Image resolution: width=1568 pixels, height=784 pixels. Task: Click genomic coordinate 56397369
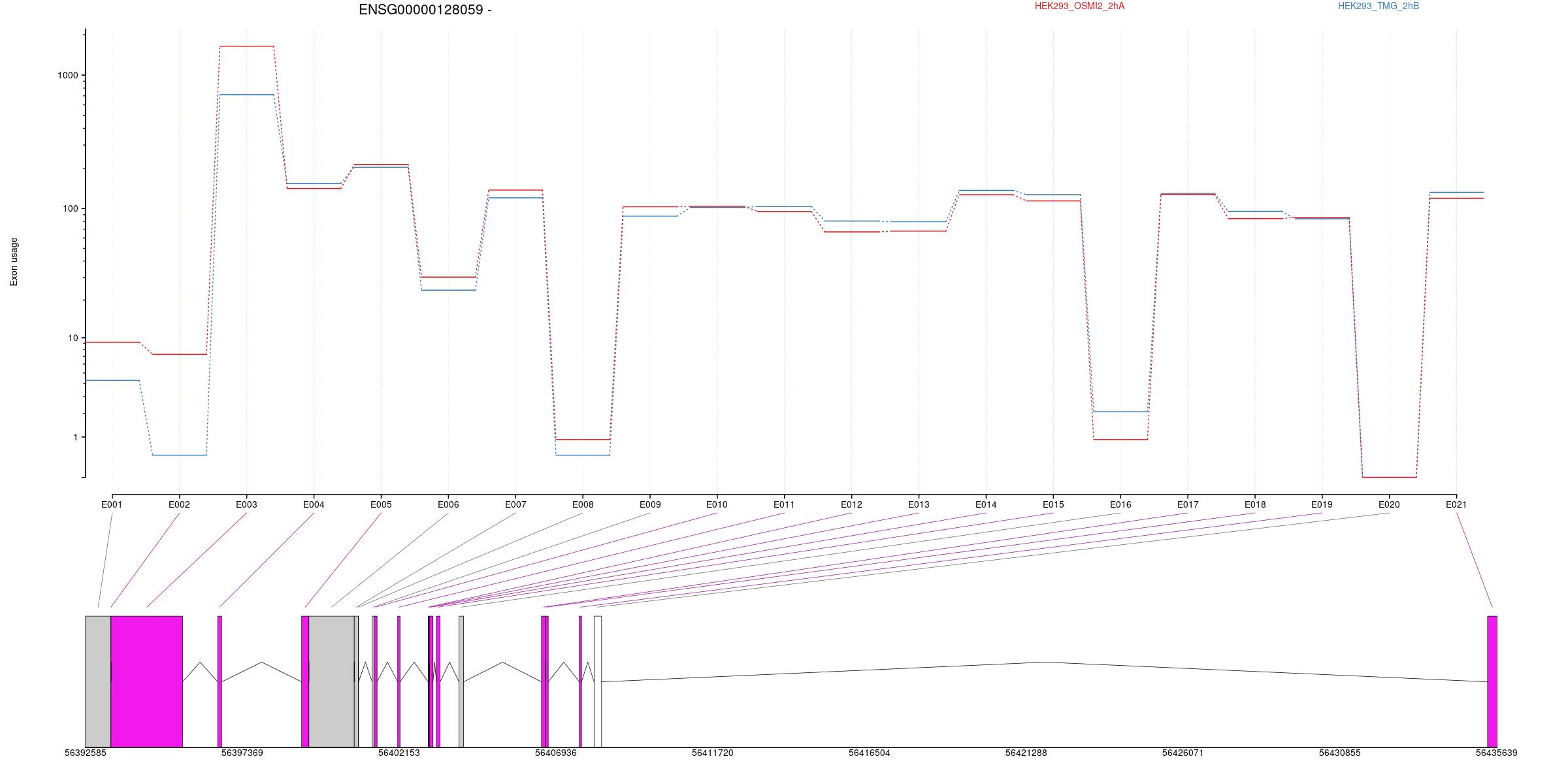[x=242, y=753]
